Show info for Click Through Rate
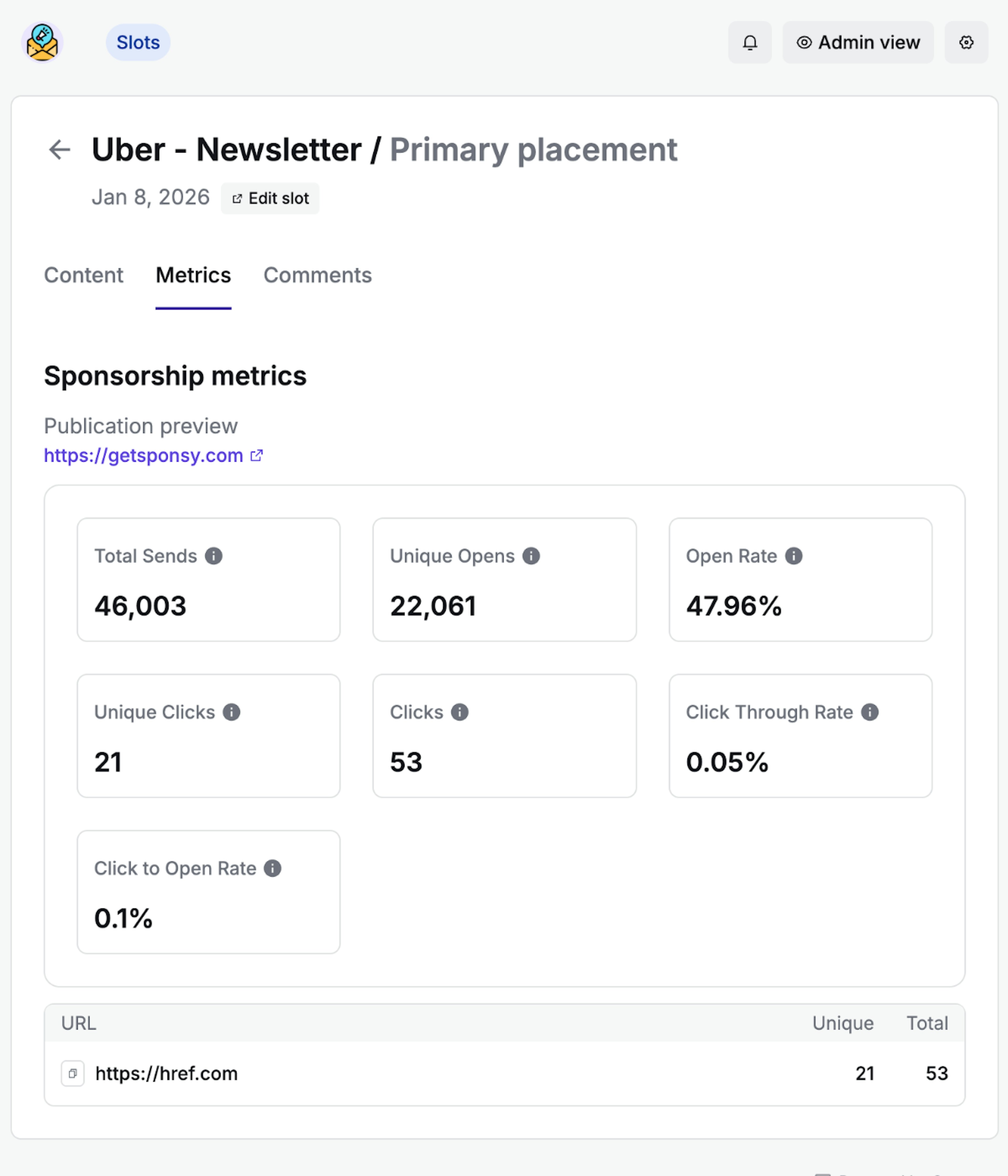Viewport: 1008px width, 1176px height. 869,712
